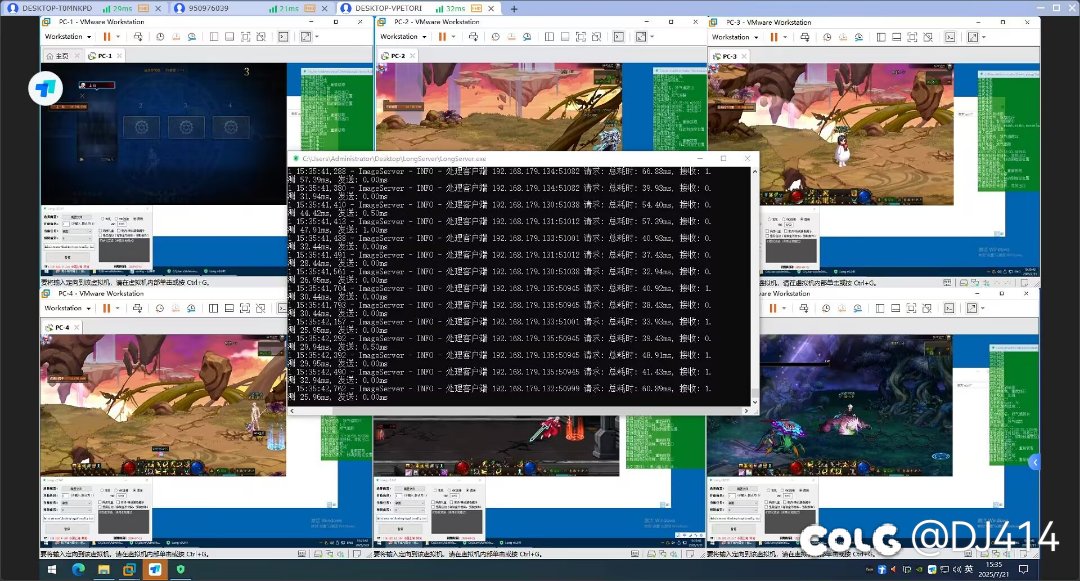Open File Explorer from the taskbar
The width and height of the screenshot is (1080, 581).
tap(103, 569)
